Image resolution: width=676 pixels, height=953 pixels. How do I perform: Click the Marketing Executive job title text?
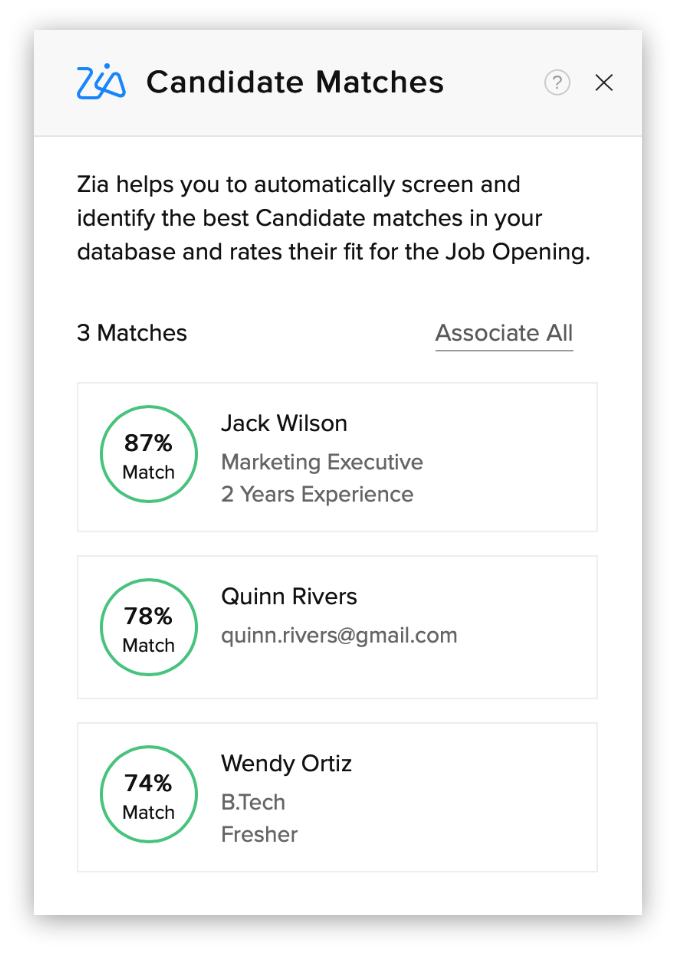click(x=322, y=462)
